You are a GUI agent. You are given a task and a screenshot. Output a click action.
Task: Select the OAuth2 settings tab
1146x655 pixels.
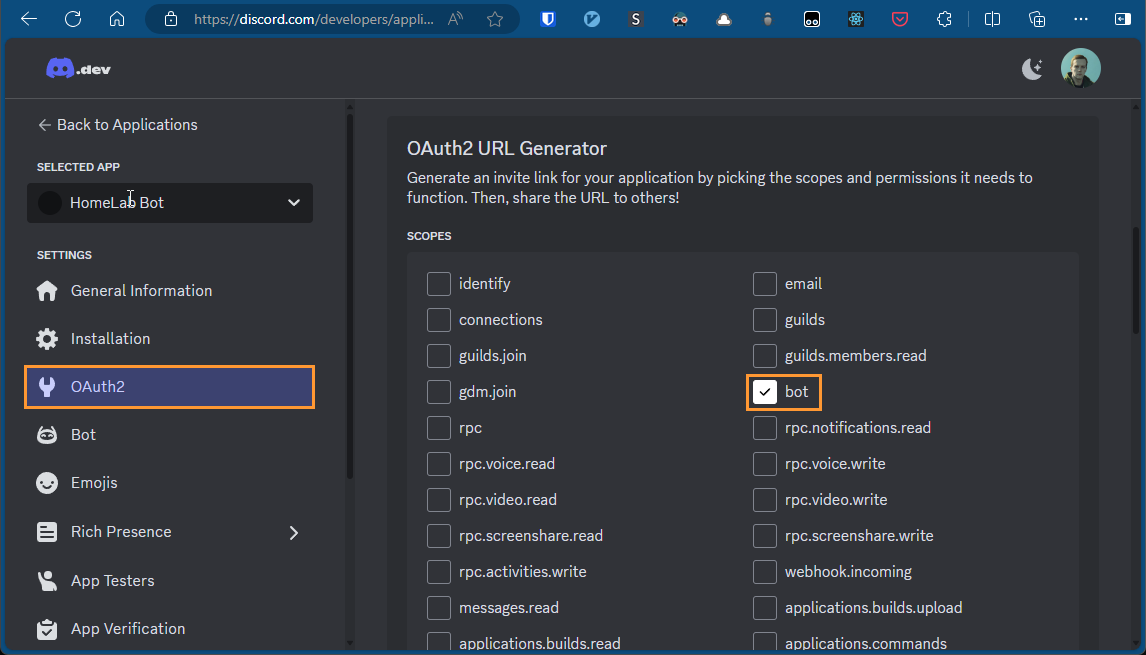click(170, 387)
